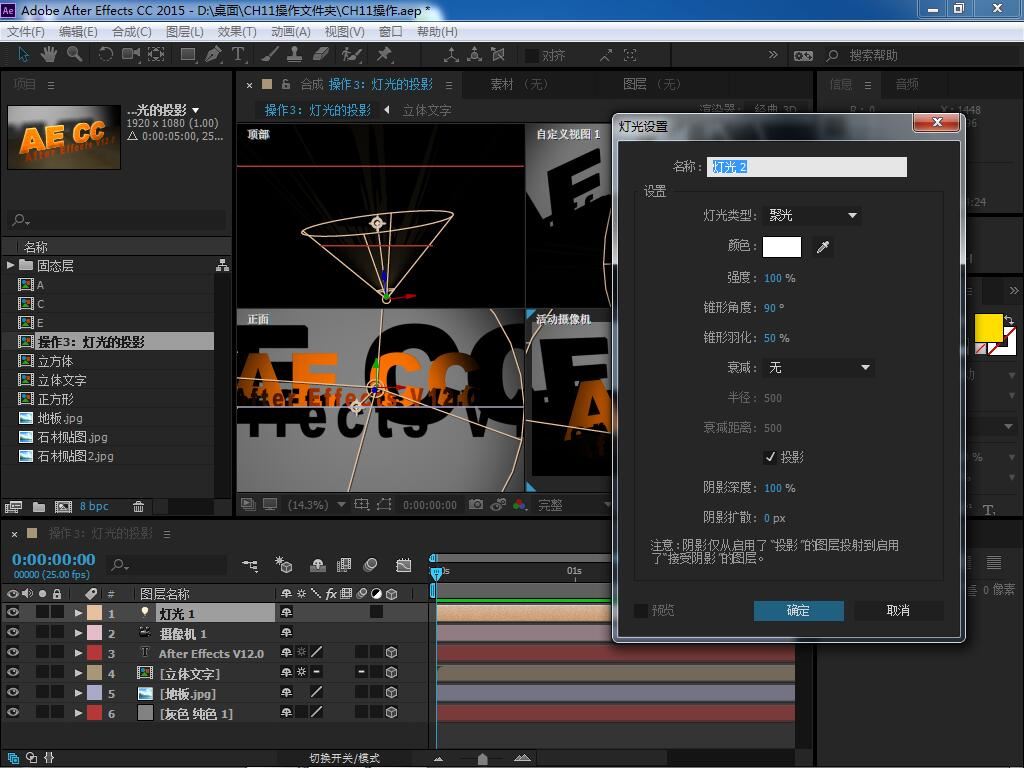This screenshot has width=1024, height=768.
Task: Open the 图层(L) menu
Action: coord(185,31)
